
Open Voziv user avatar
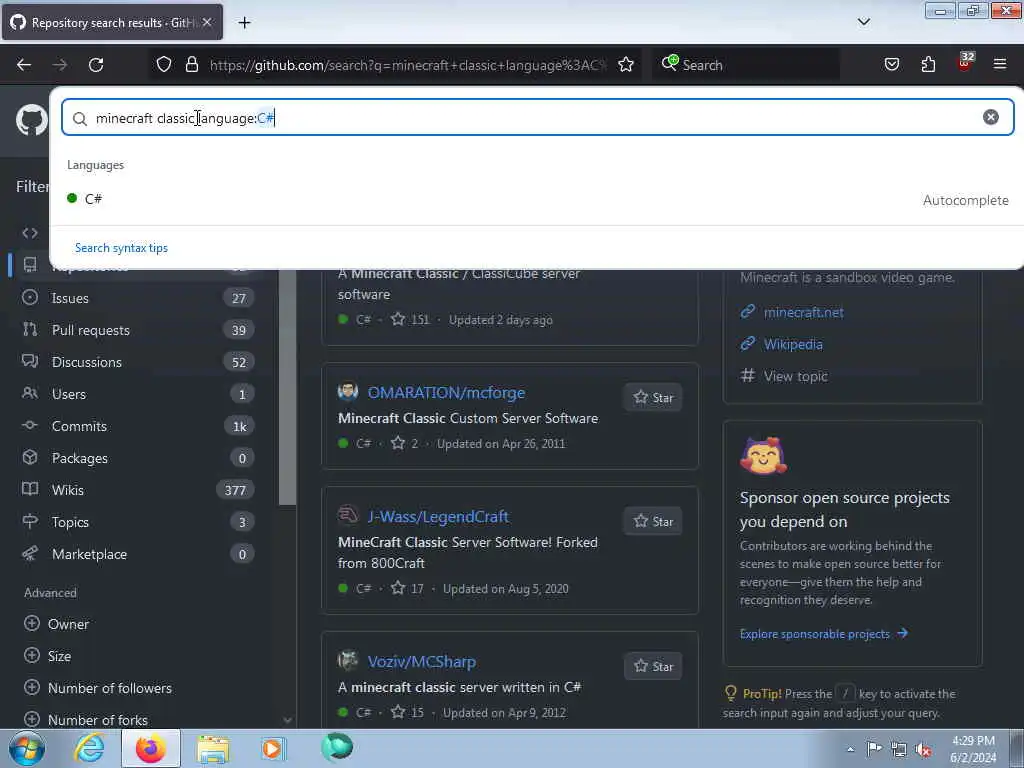coord(347,660)
